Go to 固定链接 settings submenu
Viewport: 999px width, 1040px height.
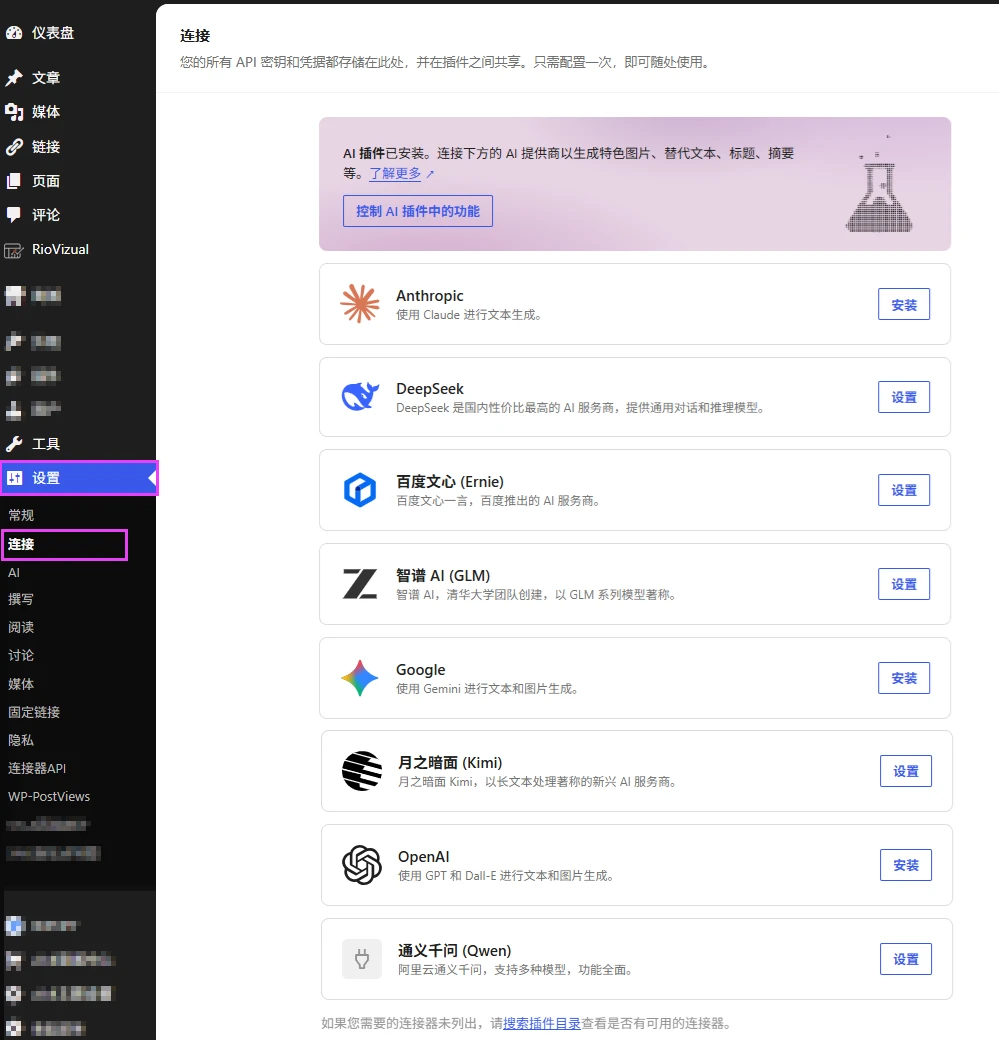pos(34,712)
